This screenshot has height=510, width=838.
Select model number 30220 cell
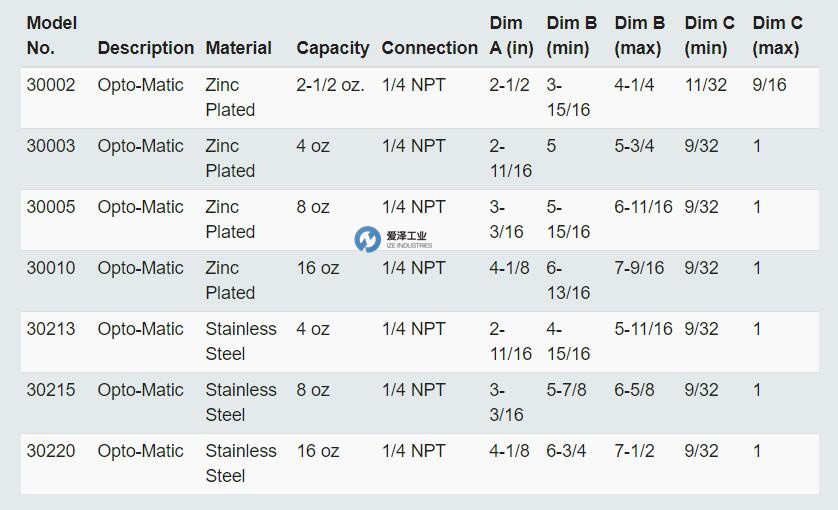(x=51, y=452)
